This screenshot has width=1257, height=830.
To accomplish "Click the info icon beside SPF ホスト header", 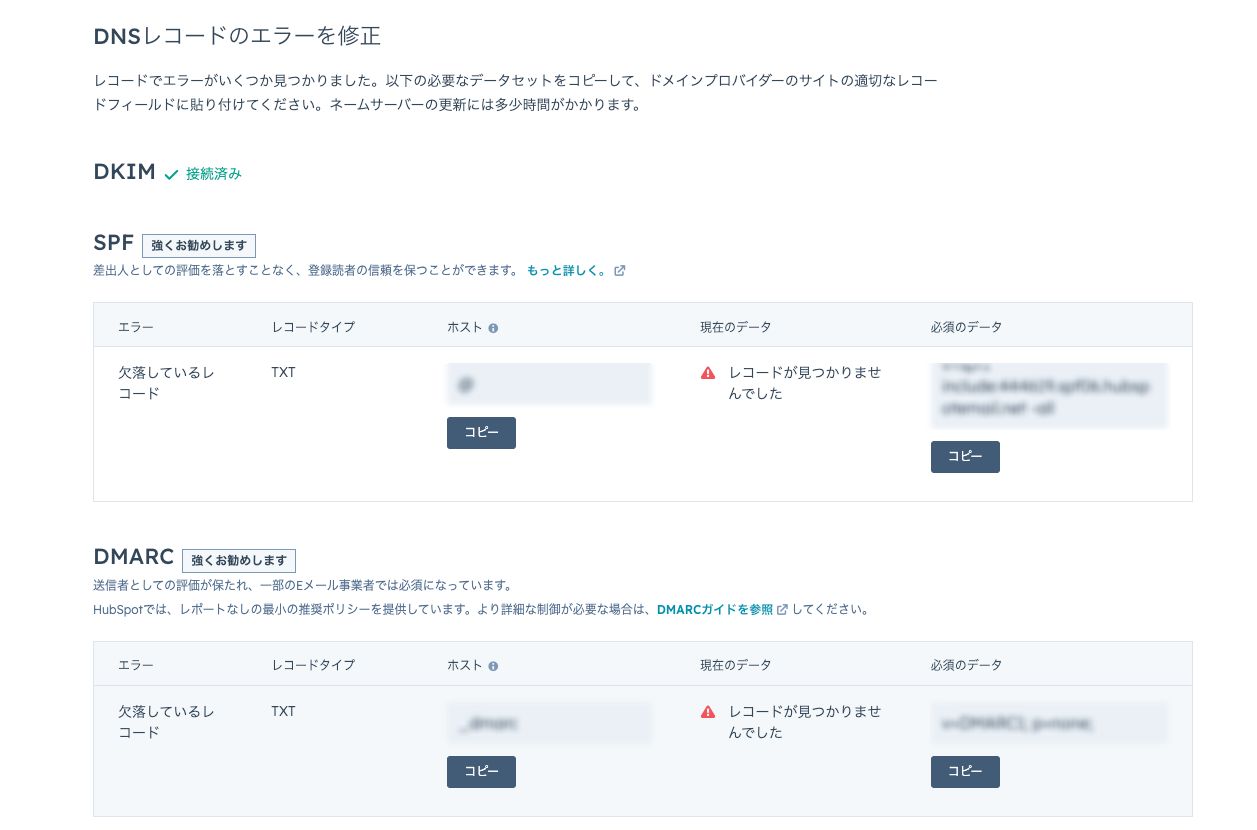I will [493, 328].
